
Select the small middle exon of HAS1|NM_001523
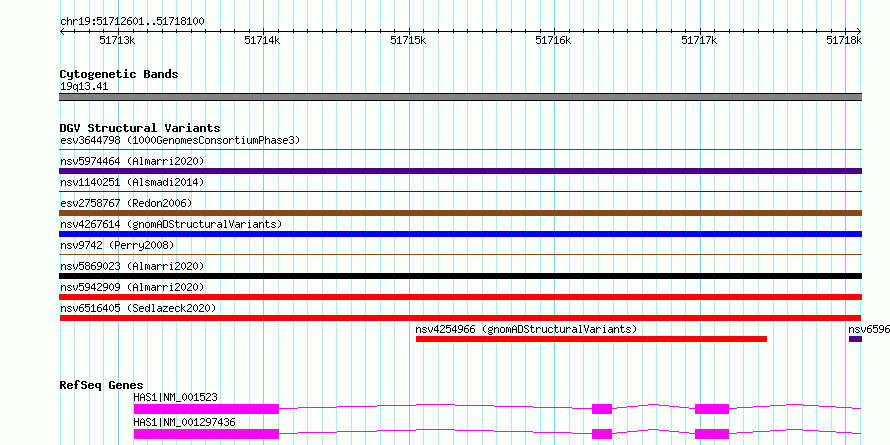point(602,409)
